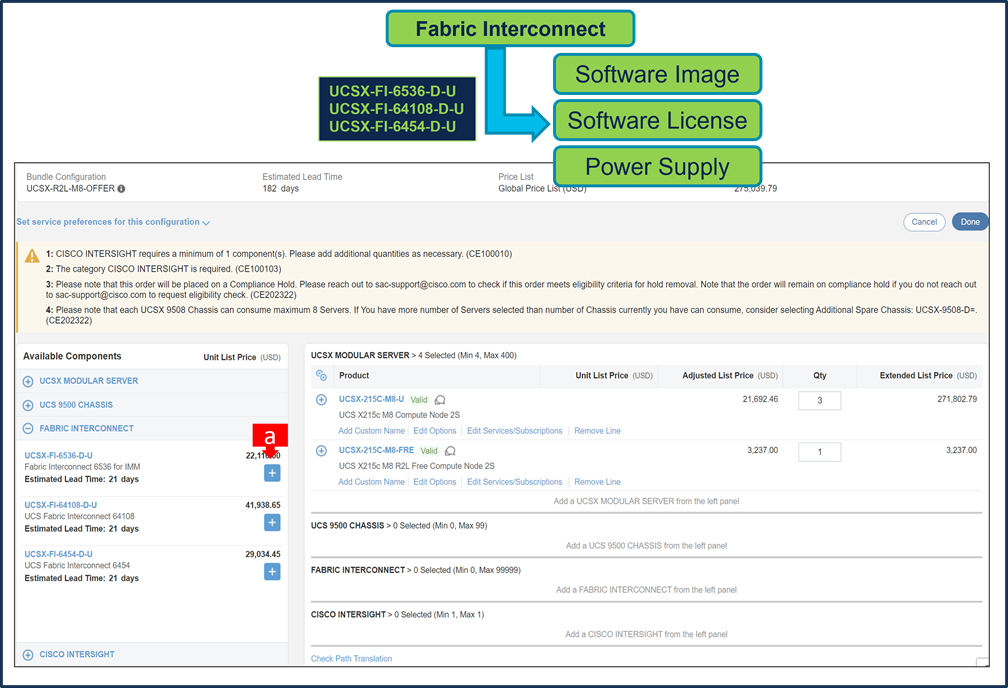The image size is (1008, 688).
Task: Click the link icon in Product header
Action: [321, 376]
